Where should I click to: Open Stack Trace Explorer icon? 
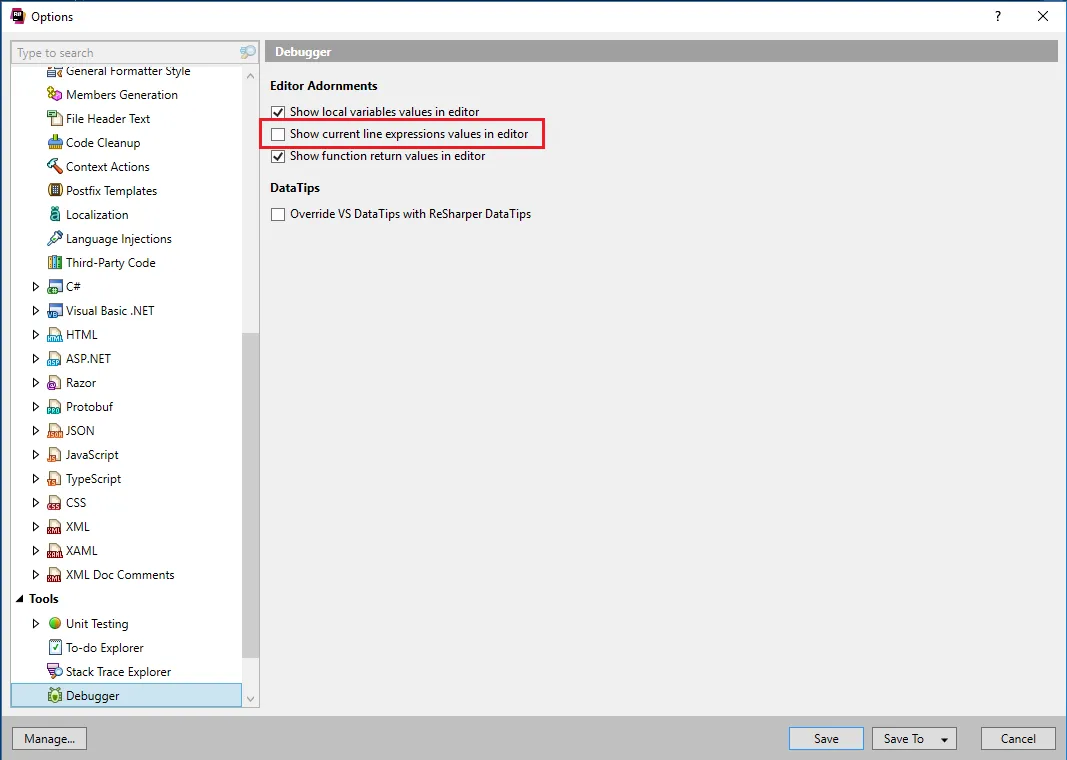pos(54,672)
